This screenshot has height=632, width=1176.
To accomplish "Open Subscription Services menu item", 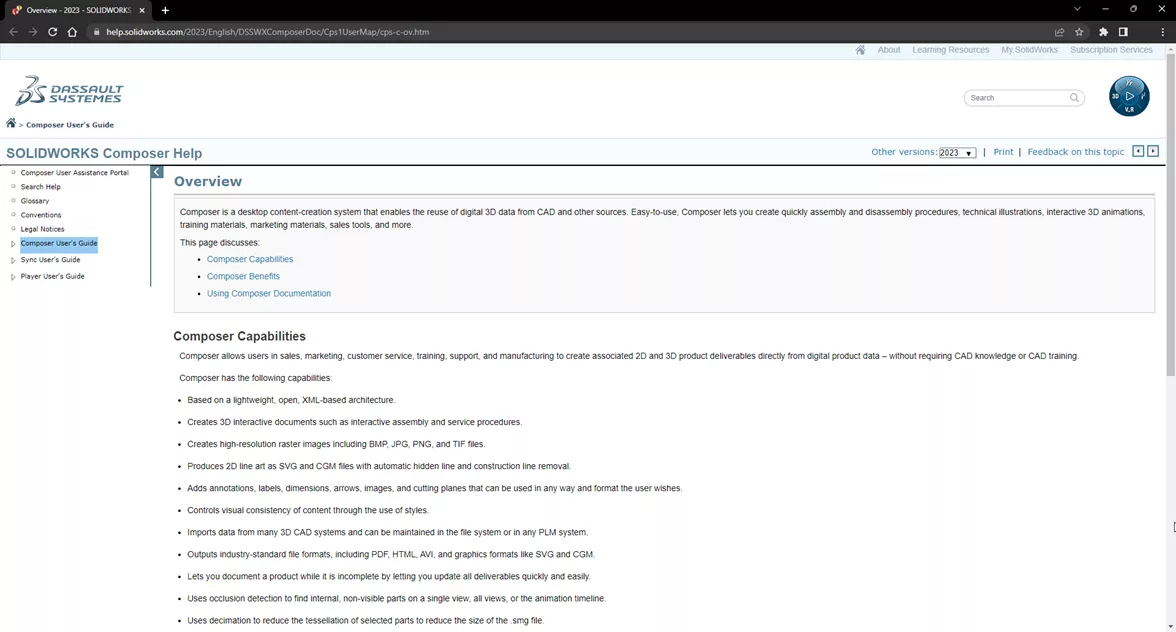I will pos(1111,49).
